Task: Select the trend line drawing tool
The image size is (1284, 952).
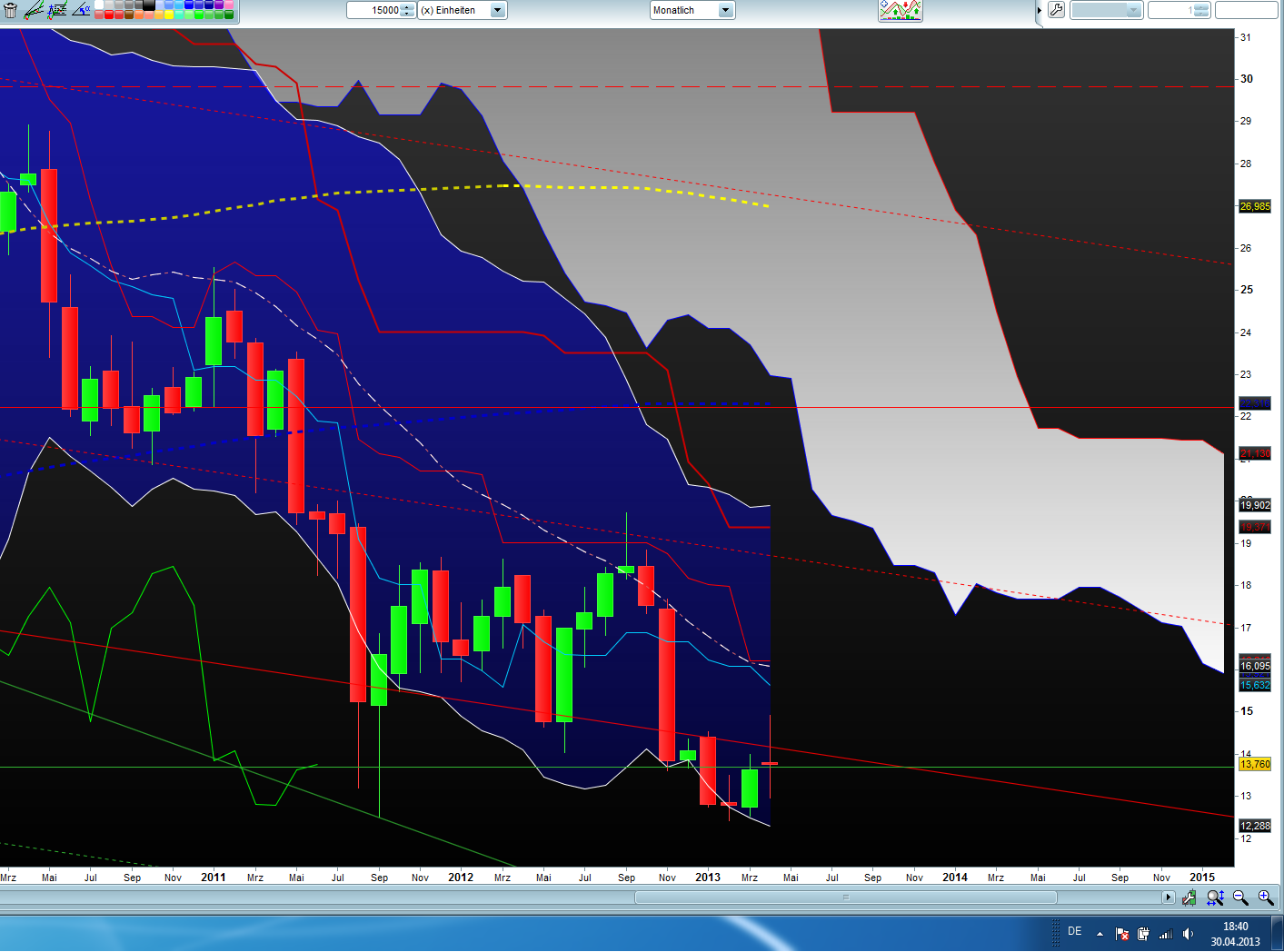Action: 34,10
